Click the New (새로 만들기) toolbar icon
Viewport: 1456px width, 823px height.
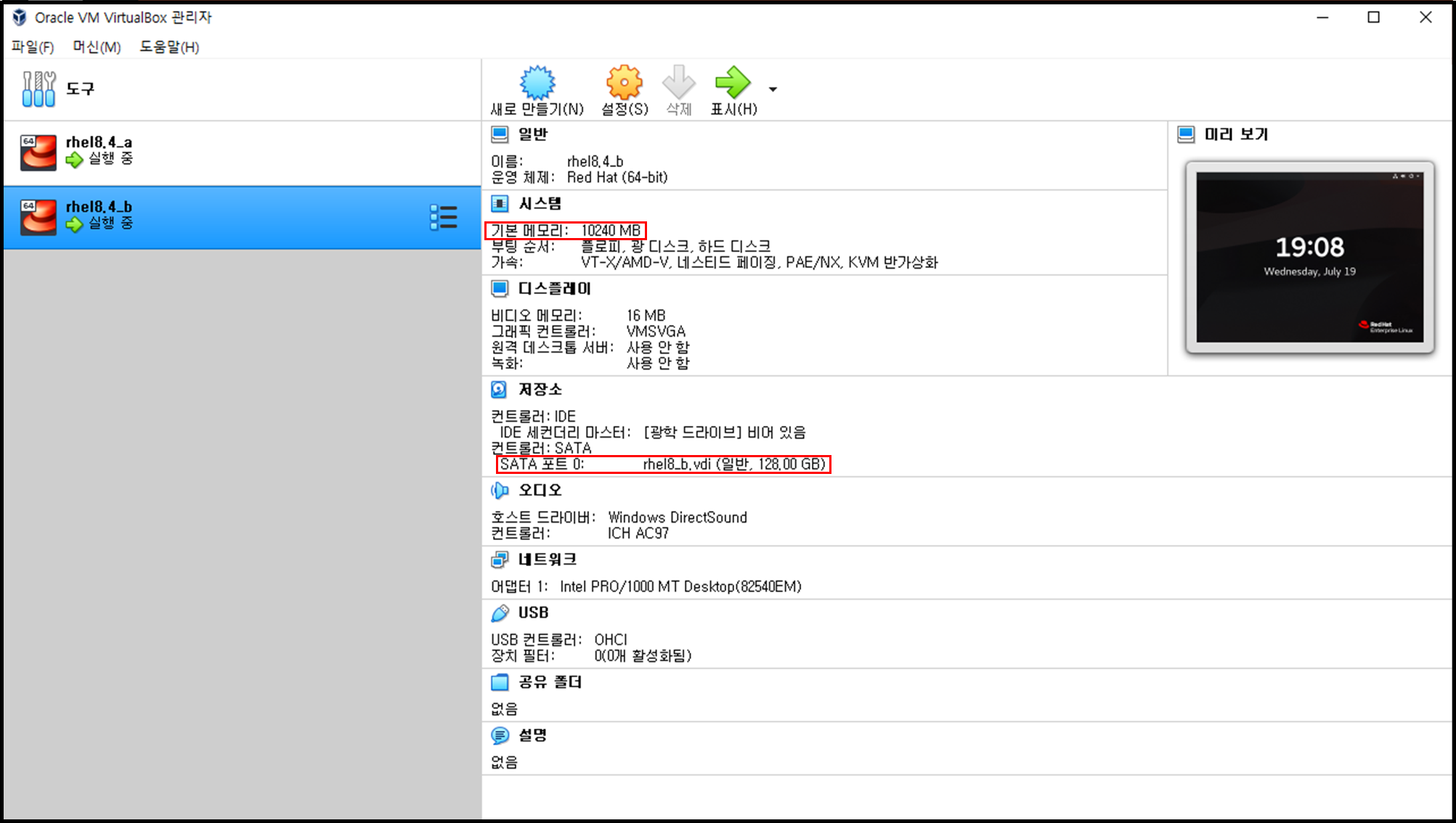537,83
